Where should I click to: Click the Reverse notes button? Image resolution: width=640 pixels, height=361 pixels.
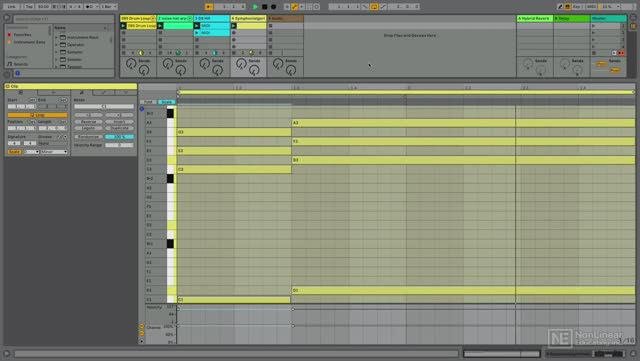tap(89, 122)
